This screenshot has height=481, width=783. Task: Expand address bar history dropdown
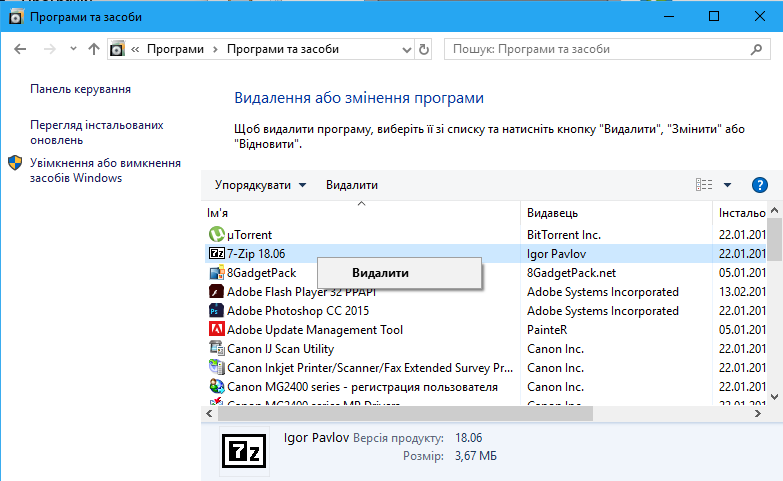pyautogui.click(x=406, y=49)
